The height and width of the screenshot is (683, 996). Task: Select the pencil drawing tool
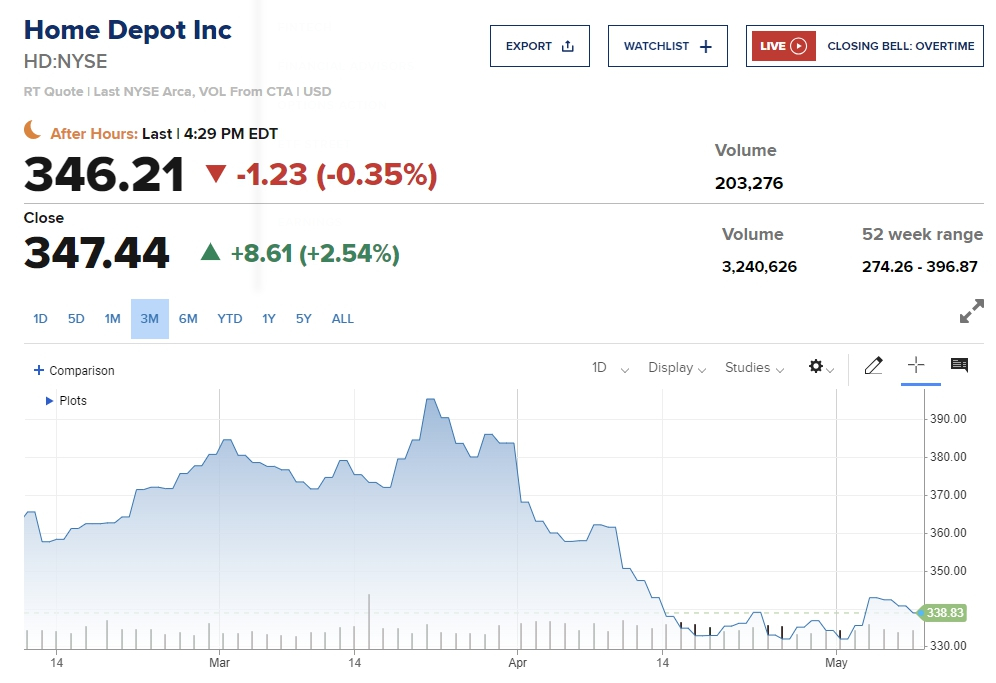873,366
